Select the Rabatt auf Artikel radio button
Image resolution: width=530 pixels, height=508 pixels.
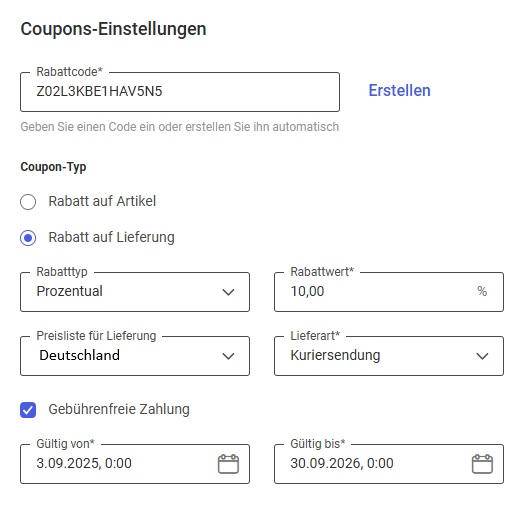coord(28,202)
